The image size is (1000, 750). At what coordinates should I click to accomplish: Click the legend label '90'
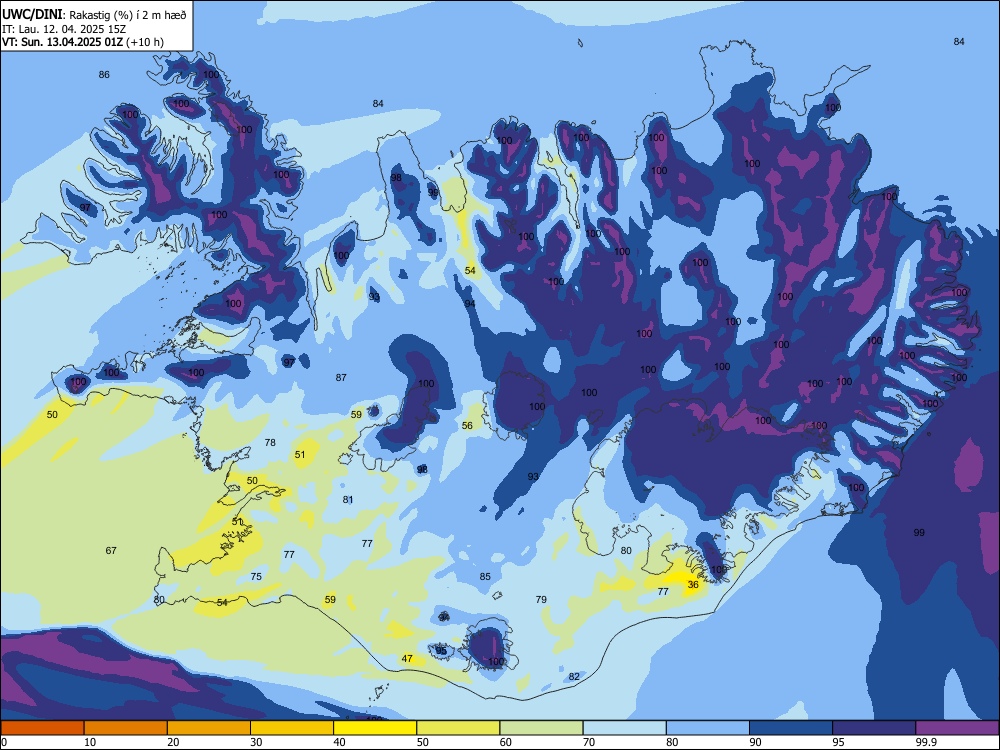coord(755,742)
